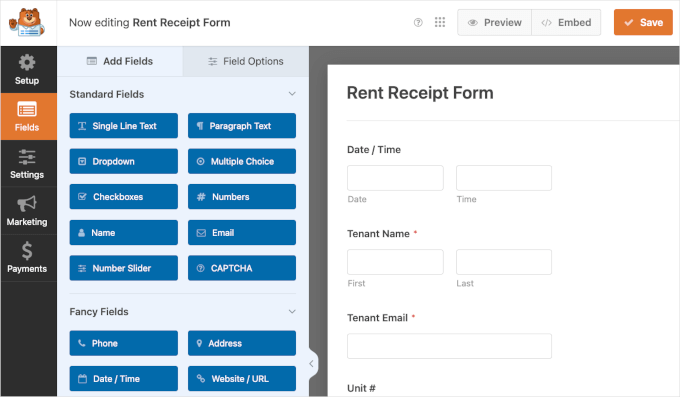Add an Email field

(x=242, y=233)
